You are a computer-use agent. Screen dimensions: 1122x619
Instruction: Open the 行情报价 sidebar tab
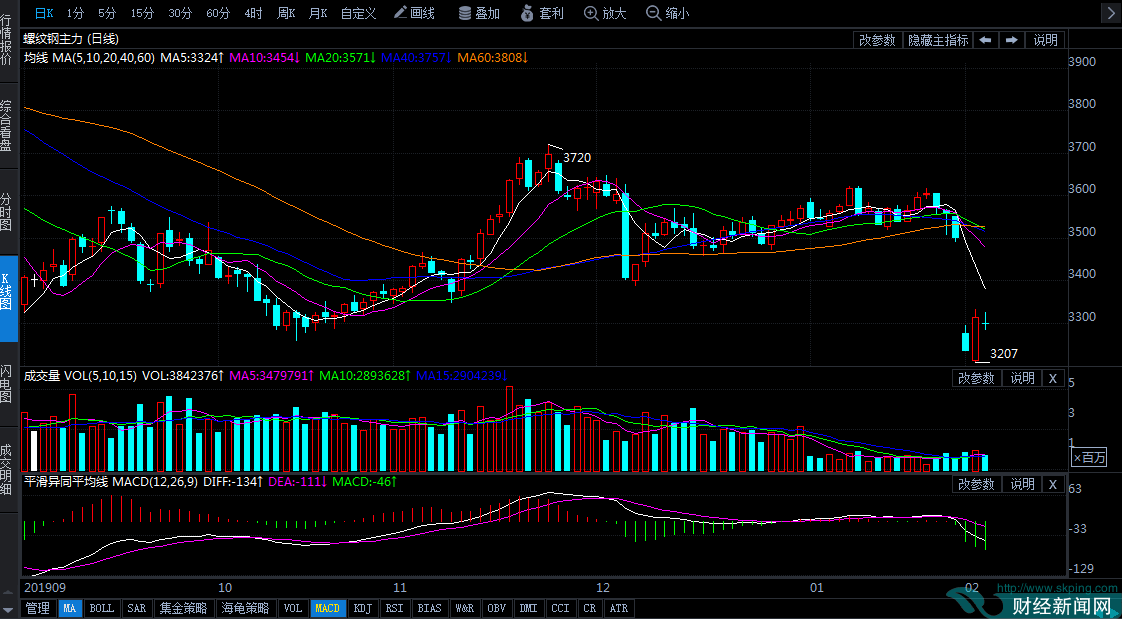tap(9, 42)
